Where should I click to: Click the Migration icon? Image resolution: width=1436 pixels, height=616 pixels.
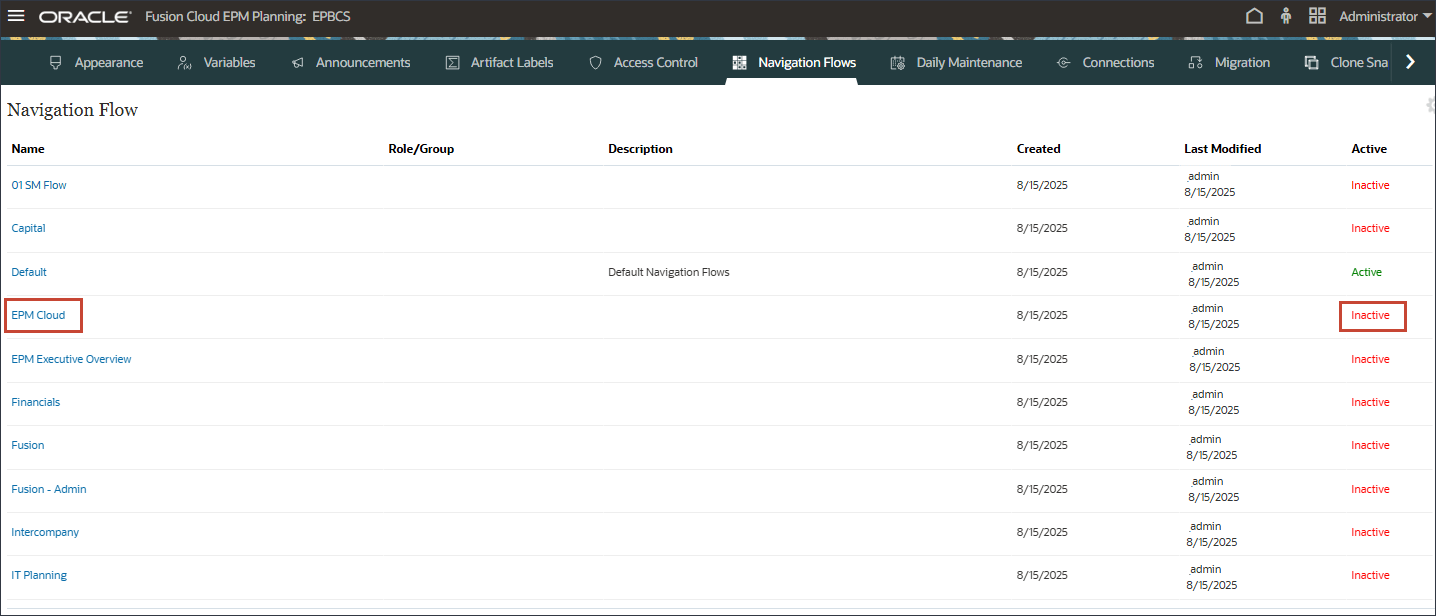tap(1195, 62)
